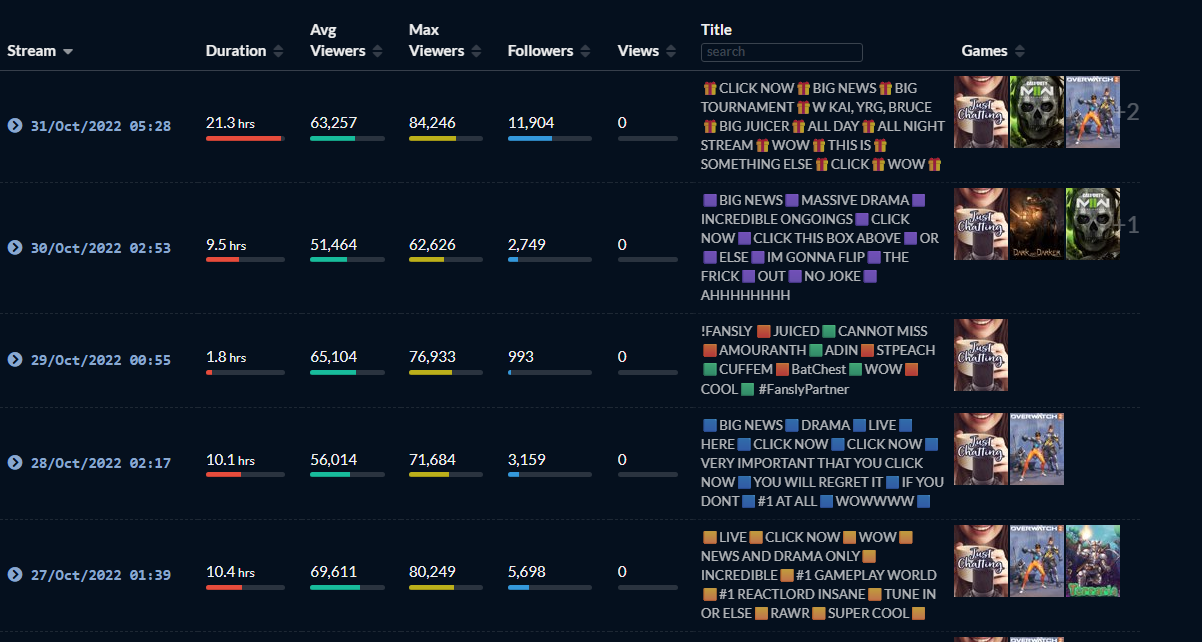This screenshot has width=1202, height=642.
Task: Sort by Games sort icon
Action: pos(1018,51)
